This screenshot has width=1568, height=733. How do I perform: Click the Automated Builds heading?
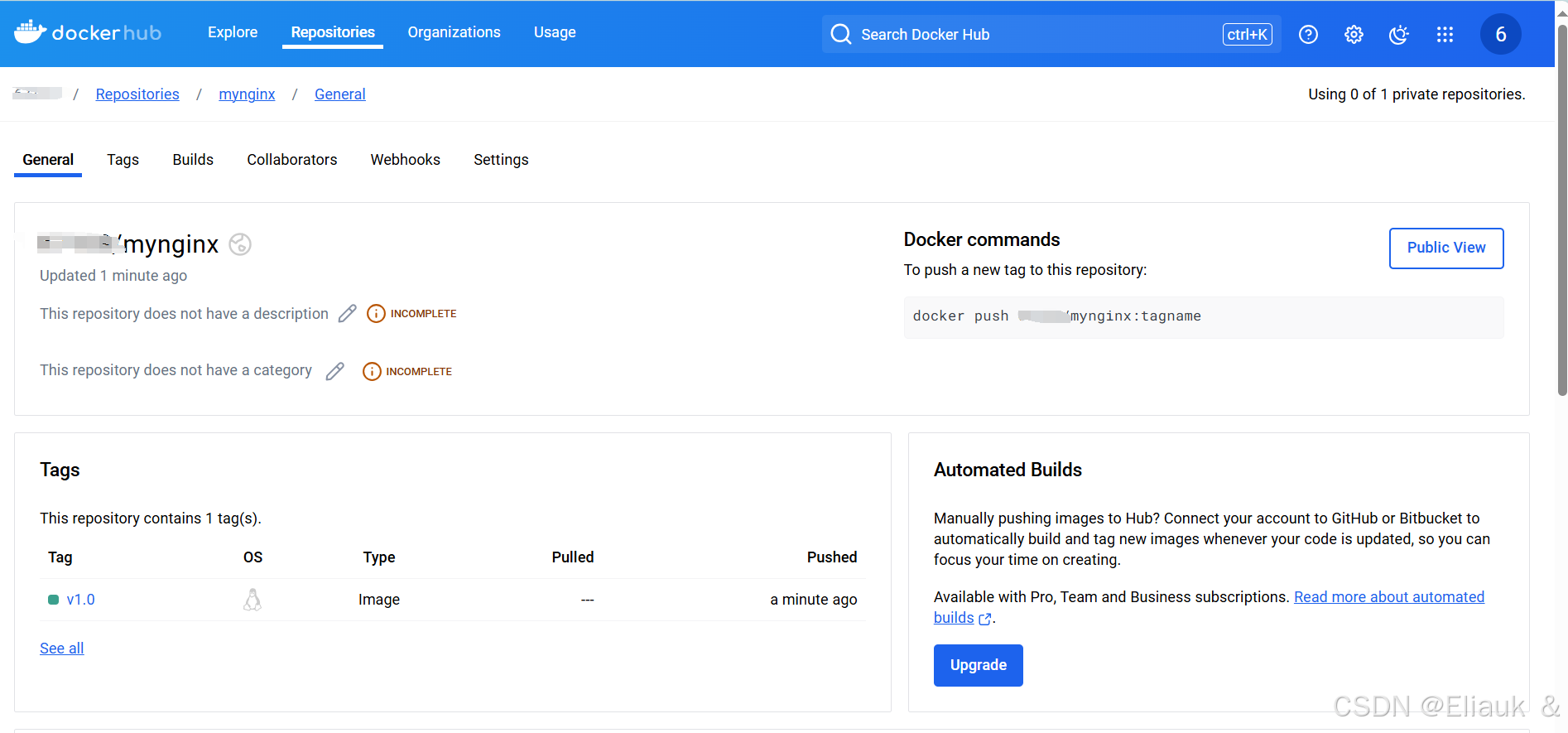click(x=1008, y=470)
